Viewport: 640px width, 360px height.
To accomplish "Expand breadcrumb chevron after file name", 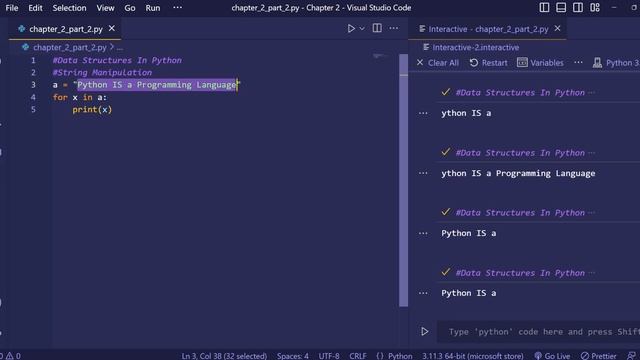I will coord(112,47).
